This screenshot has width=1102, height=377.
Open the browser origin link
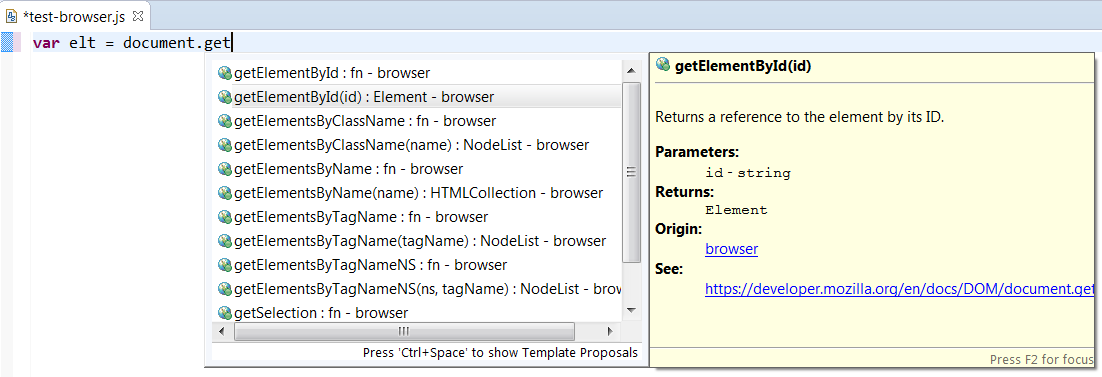[732, 249]
